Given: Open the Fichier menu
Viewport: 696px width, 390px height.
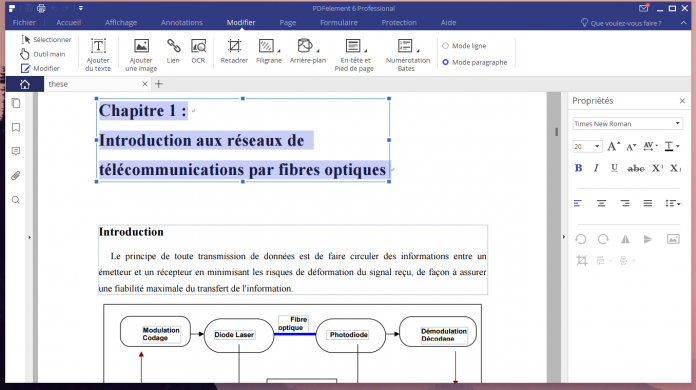Looking at the screenshot, I should (24, 23).
